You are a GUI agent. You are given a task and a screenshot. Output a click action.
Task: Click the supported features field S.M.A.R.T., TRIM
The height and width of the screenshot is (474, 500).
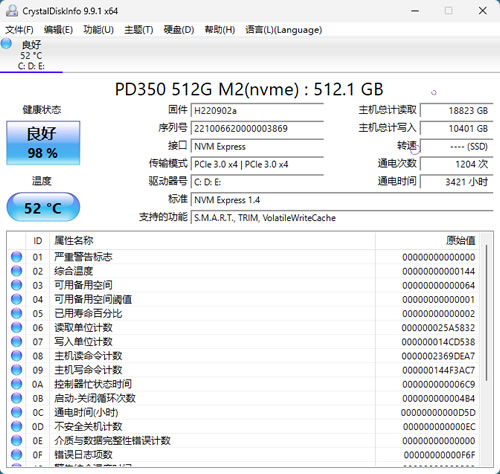(x=342, y=218)
